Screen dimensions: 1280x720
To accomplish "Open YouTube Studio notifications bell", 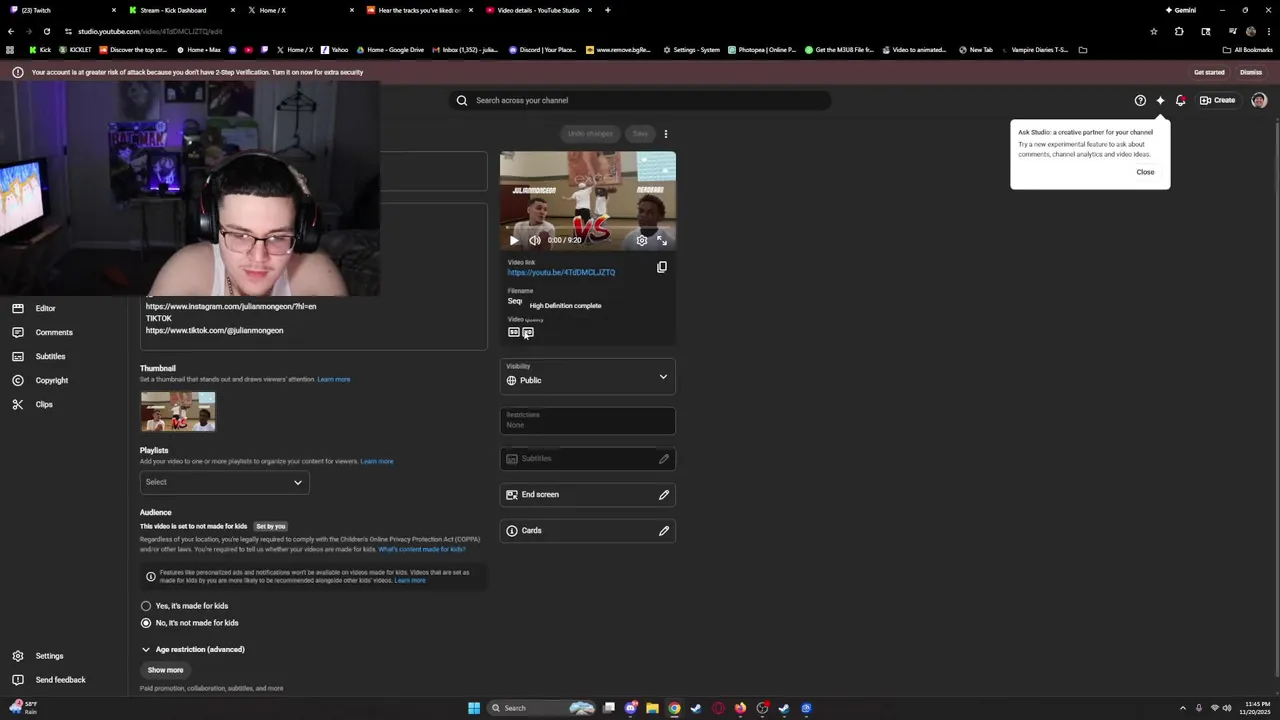I will (1180, 100).
